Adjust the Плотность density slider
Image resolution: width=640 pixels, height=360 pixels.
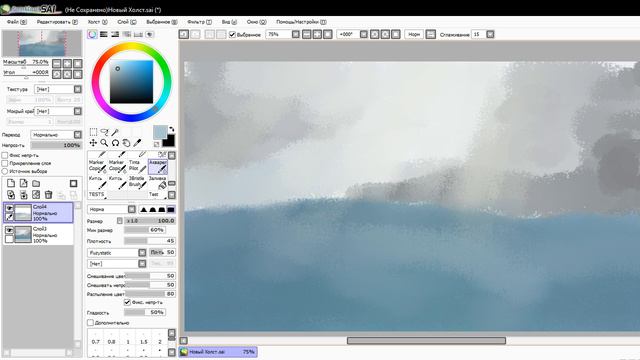(x=150, y=241)
